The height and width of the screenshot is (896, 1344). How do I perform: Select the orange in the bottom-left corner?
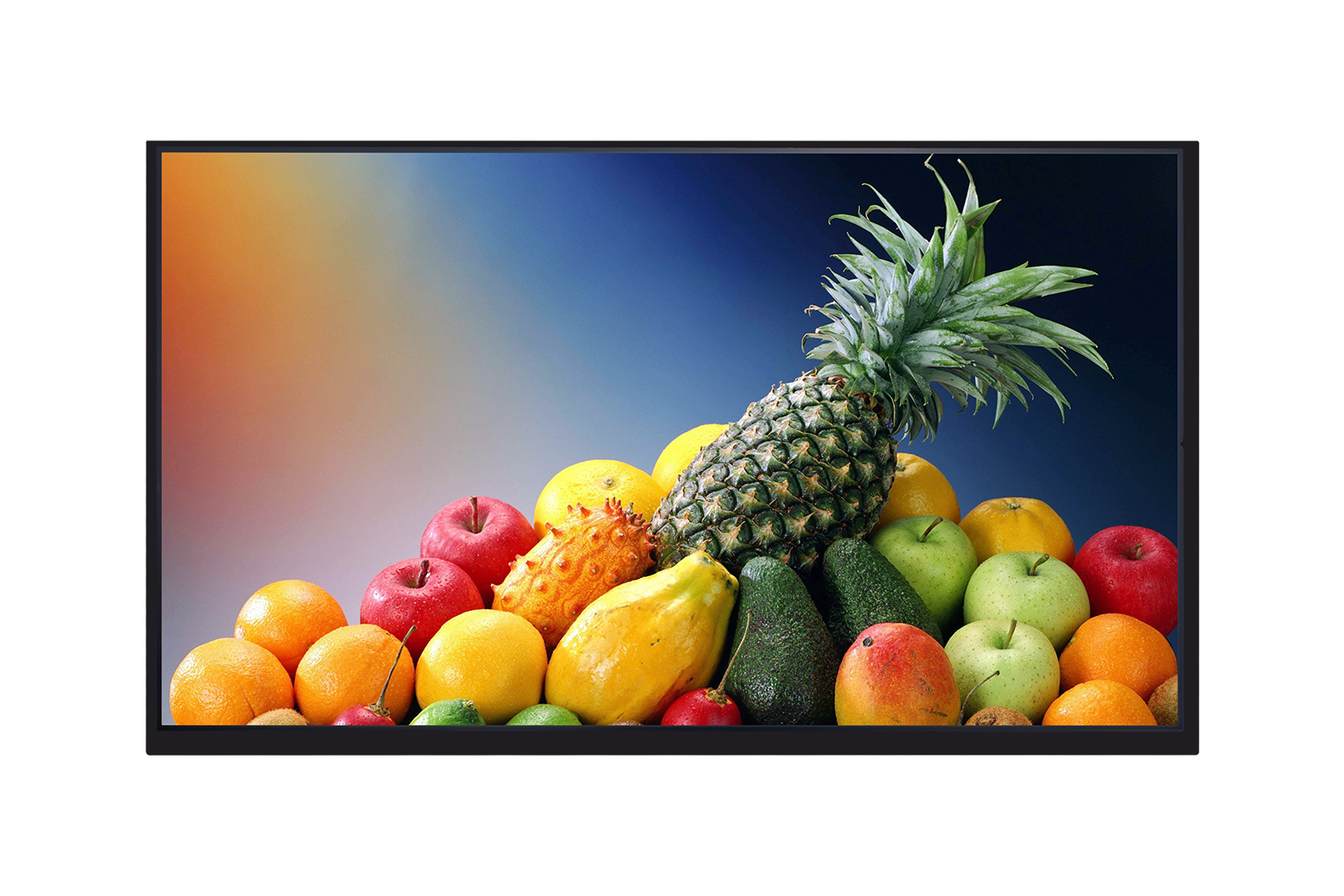[230, 683]
